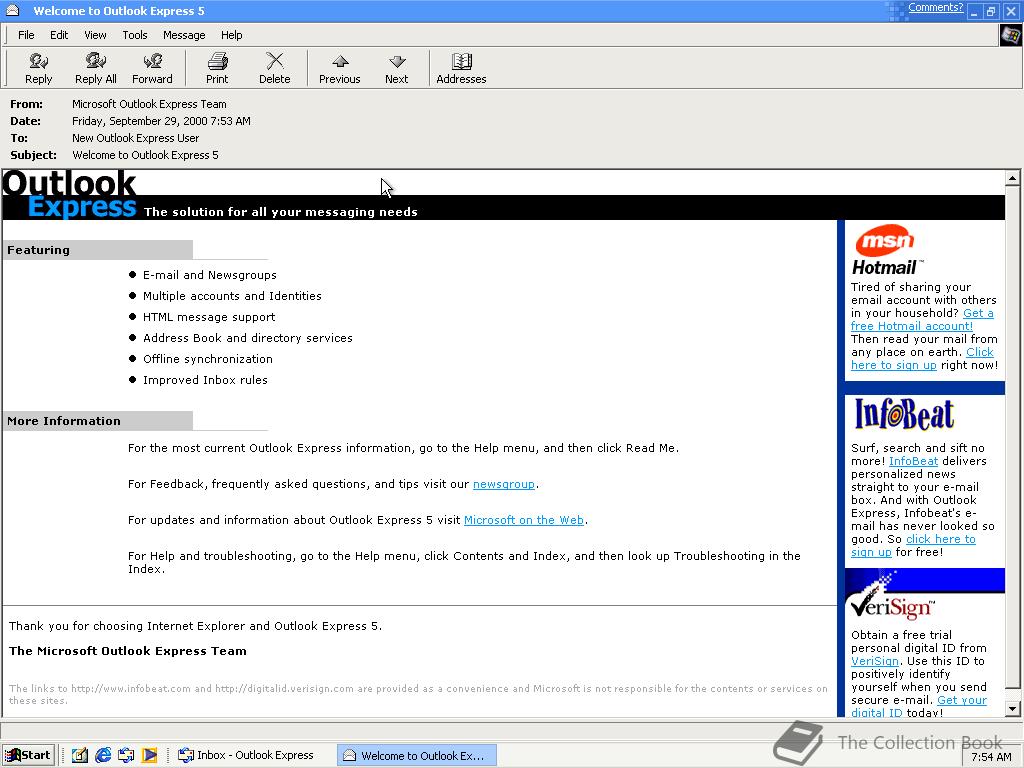Click the Outlook Express banner logo
The width and height of the screenshot is (1024, 768).
pos(70,195)
